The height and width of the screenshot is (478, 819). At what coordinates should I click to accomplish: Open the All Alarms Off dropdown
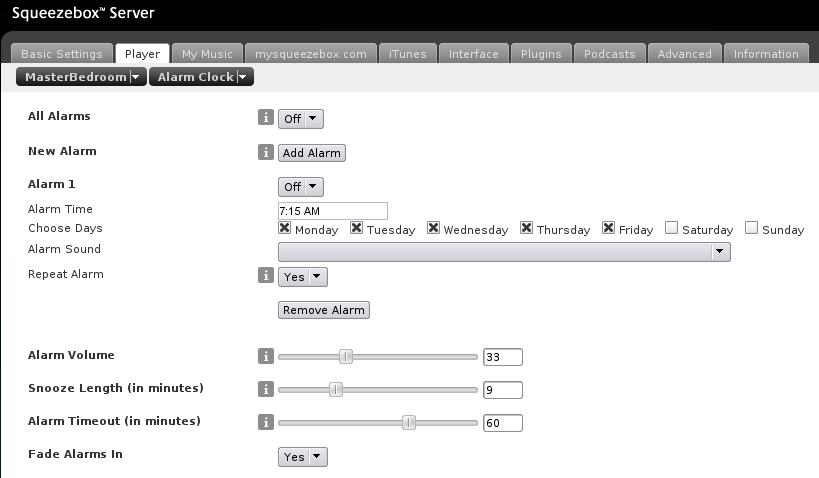pyautogui.click(x=300, y=119)
